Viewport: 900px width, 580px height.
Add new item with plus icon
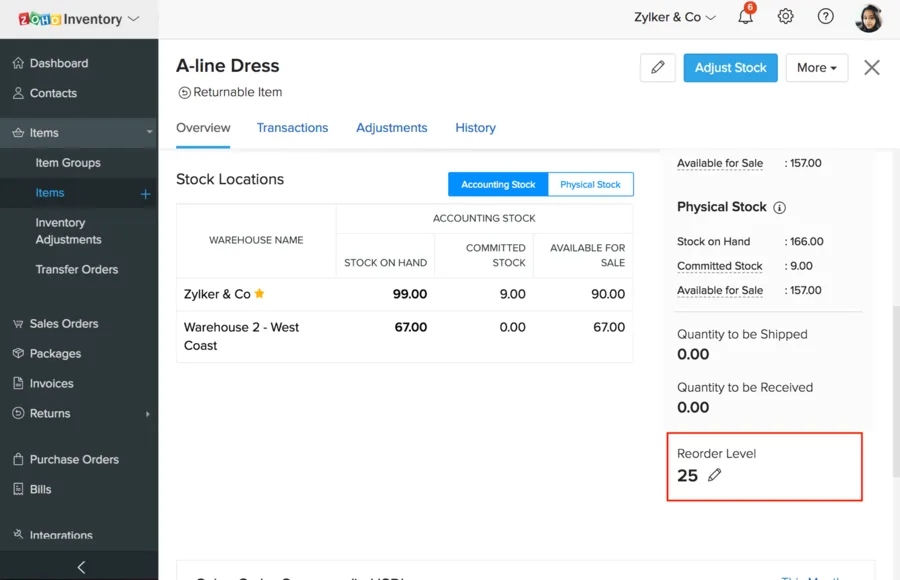(x=145, y=194)
